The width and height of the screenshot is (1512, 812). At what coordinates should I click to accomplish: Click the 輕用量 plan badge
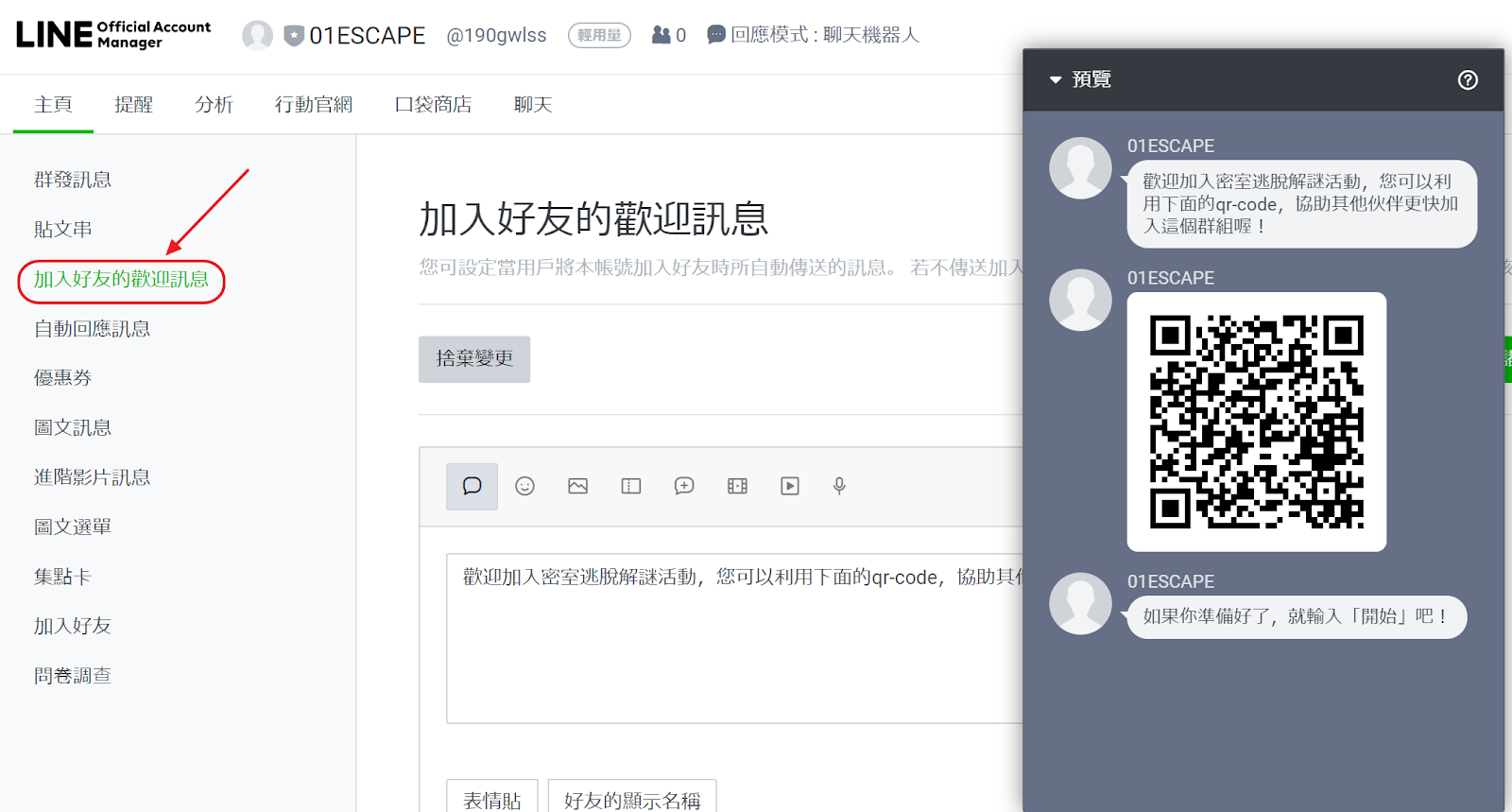(x=599, y=35)
